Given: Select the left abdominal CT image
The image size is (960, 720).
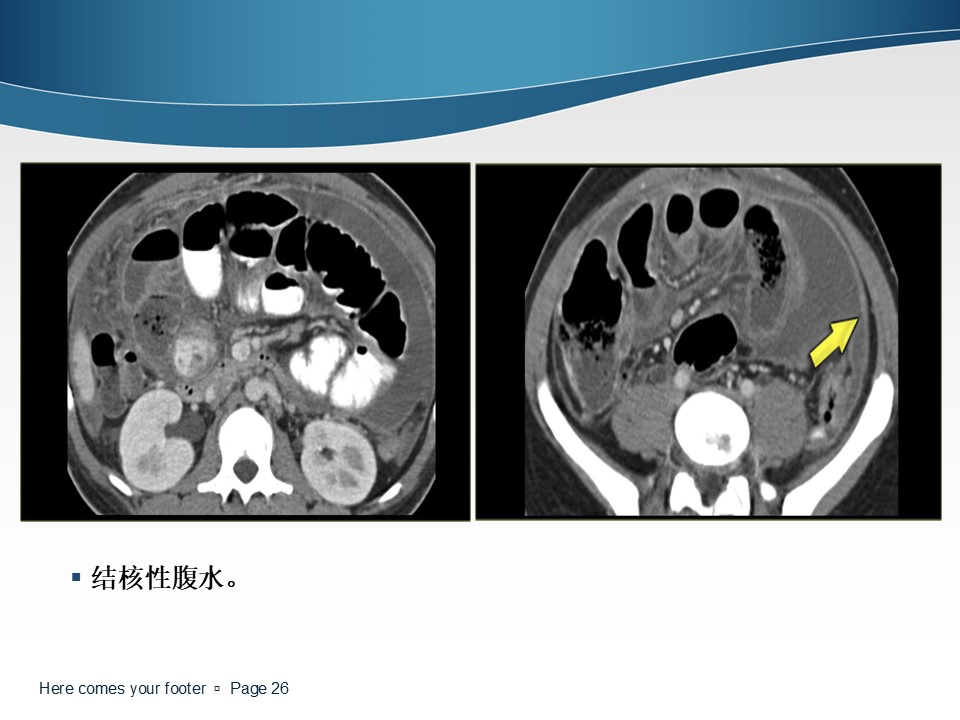Looking at the screenshot, I should click(246, 342).
